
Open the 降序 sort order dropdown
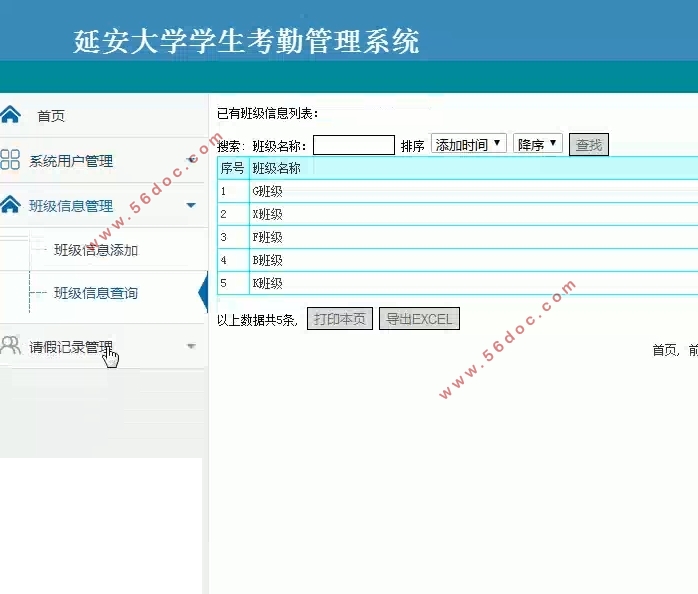pyautogui.click(x=538, y=144)
